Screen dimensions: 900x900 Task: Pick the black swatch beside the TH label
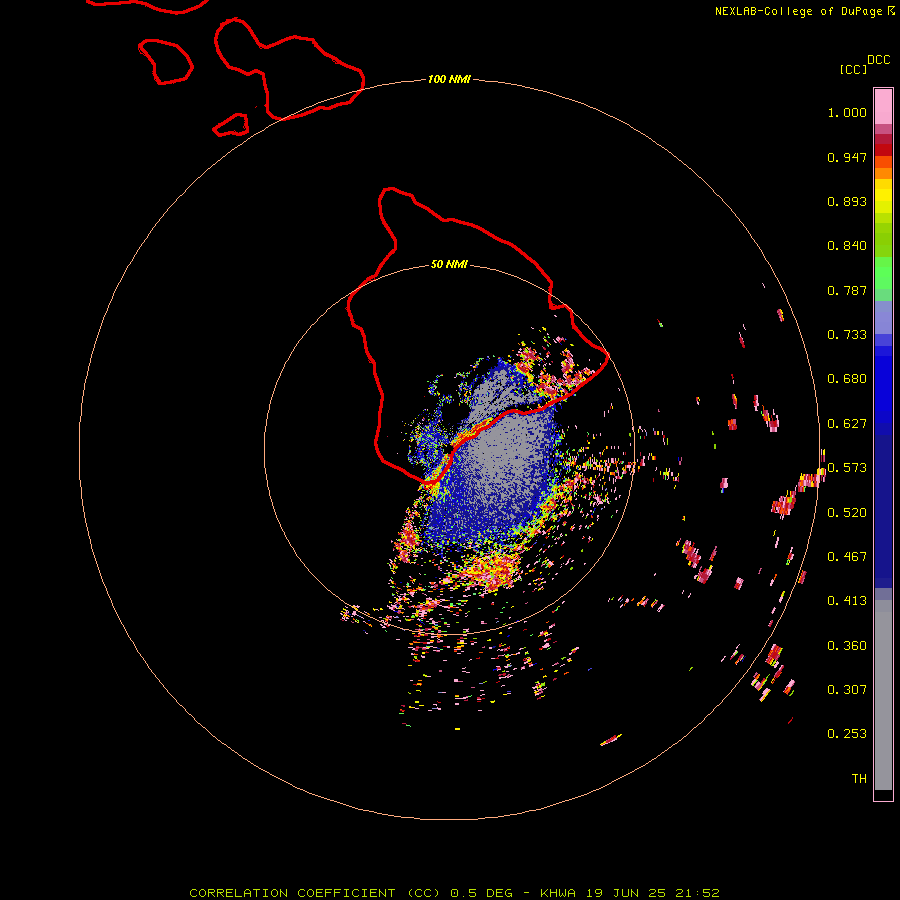883,795
